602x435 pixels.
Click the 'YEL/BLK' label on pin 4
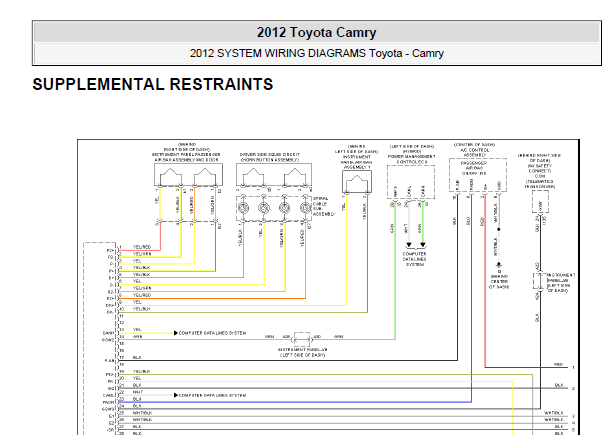(x=142, y=268)
